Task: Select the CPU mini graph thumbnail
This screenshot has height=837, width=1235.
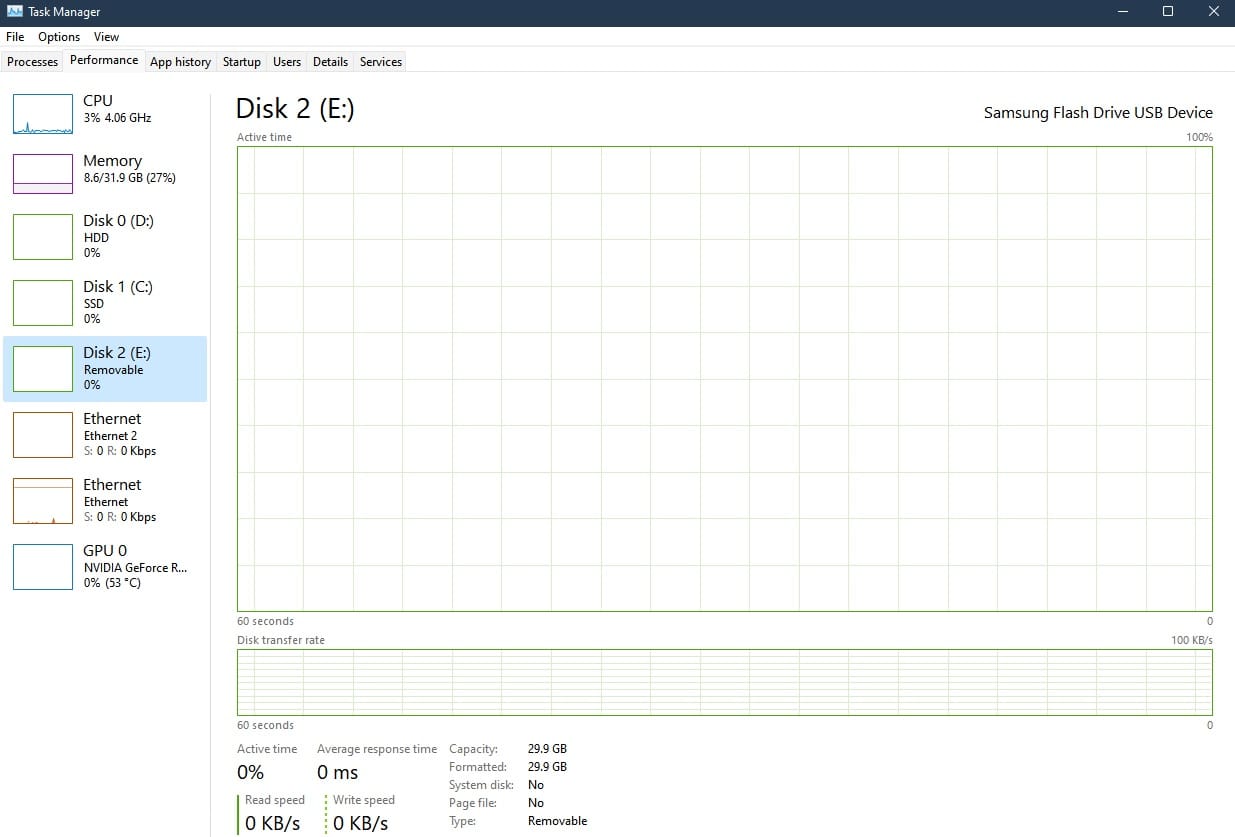Action: point(43,114)
